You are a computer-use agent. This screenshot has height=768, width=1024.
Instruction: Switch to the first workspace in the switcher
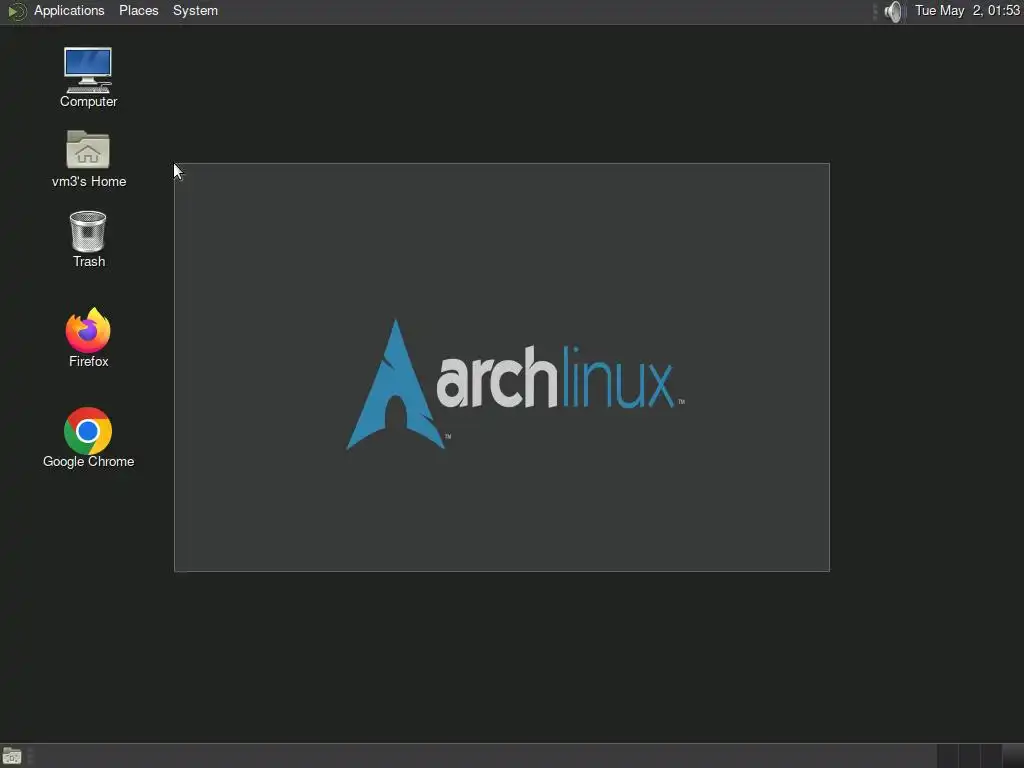click(948, 756)
